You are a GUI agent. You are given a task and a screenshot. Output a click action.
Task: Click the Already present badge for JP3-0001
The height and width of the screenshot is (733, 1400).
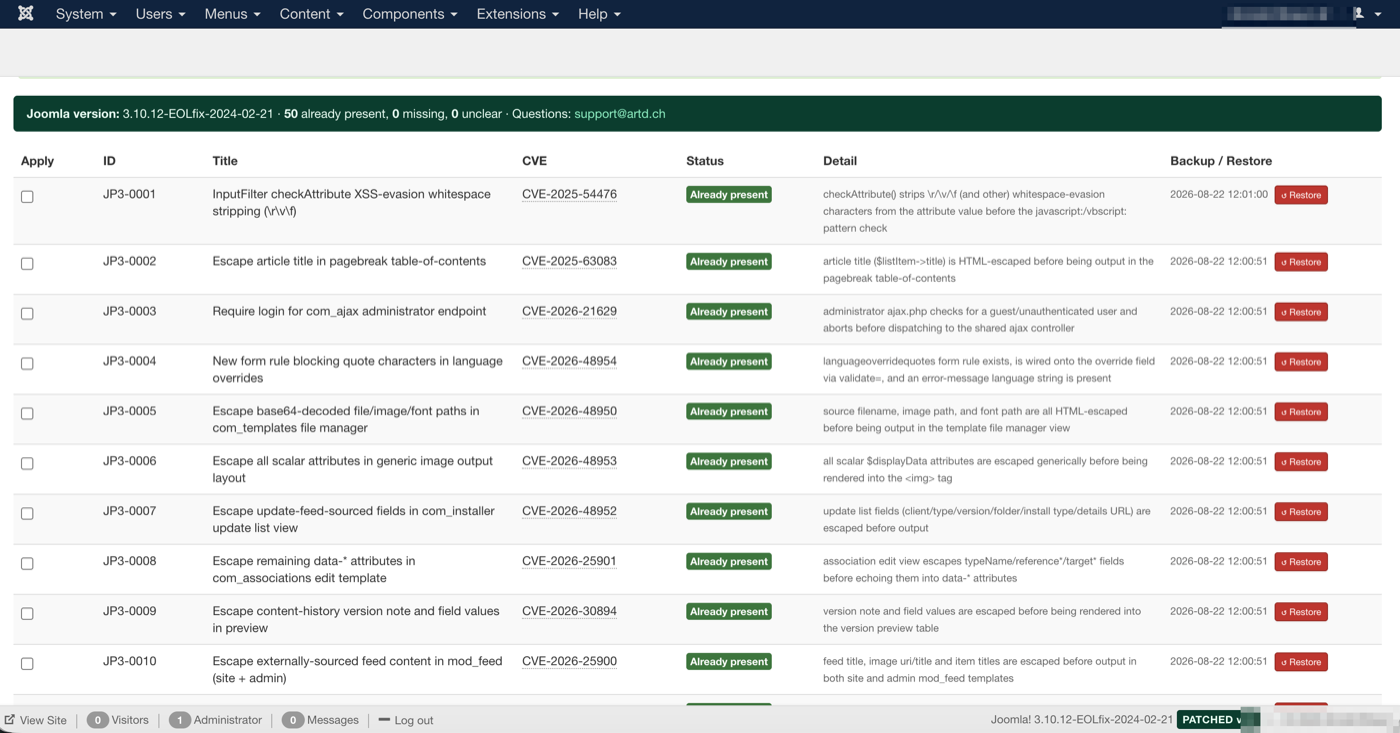point(729,195)
